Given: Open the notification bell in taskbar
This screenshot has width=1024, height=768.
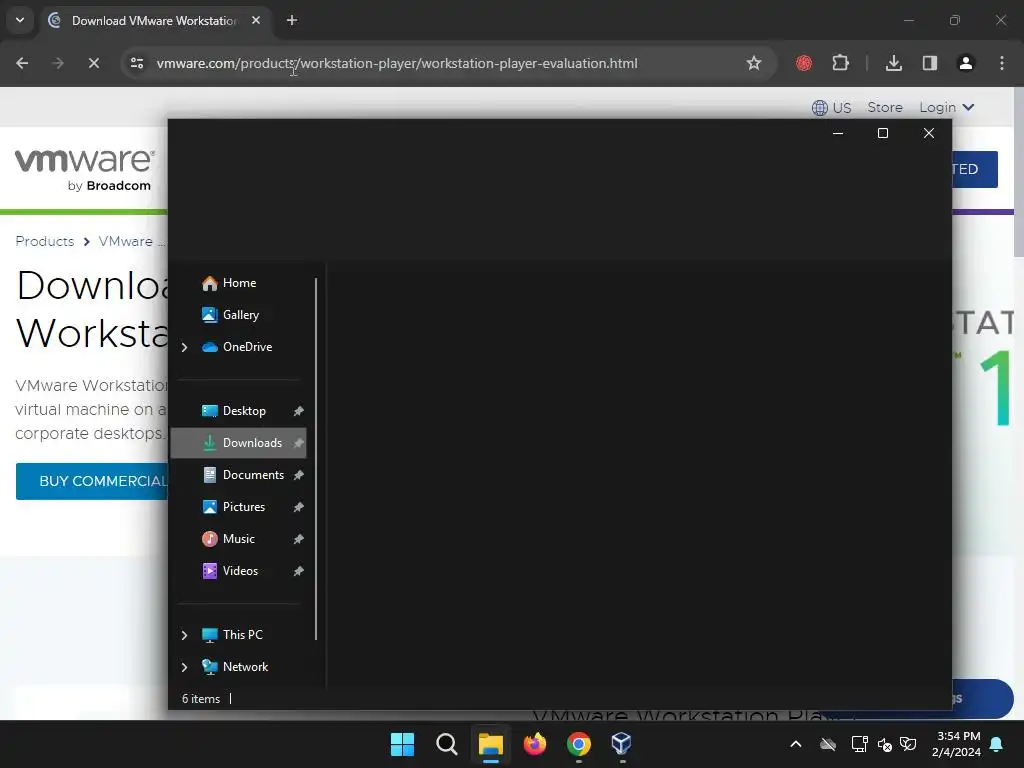Looking at the screenshot, I should [997, 744].
